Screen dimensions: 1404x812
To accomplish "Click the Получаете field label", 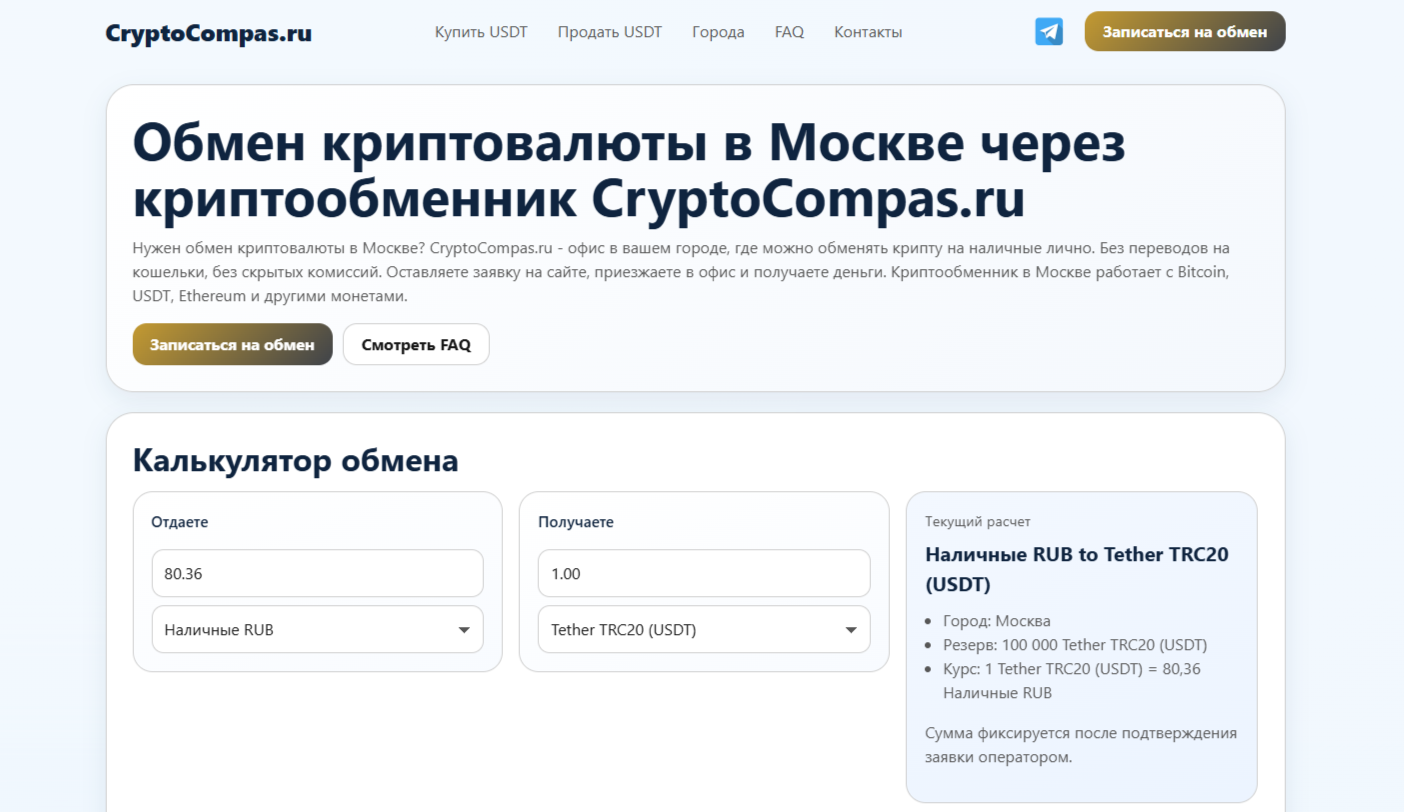I will [x=576, y=522].
